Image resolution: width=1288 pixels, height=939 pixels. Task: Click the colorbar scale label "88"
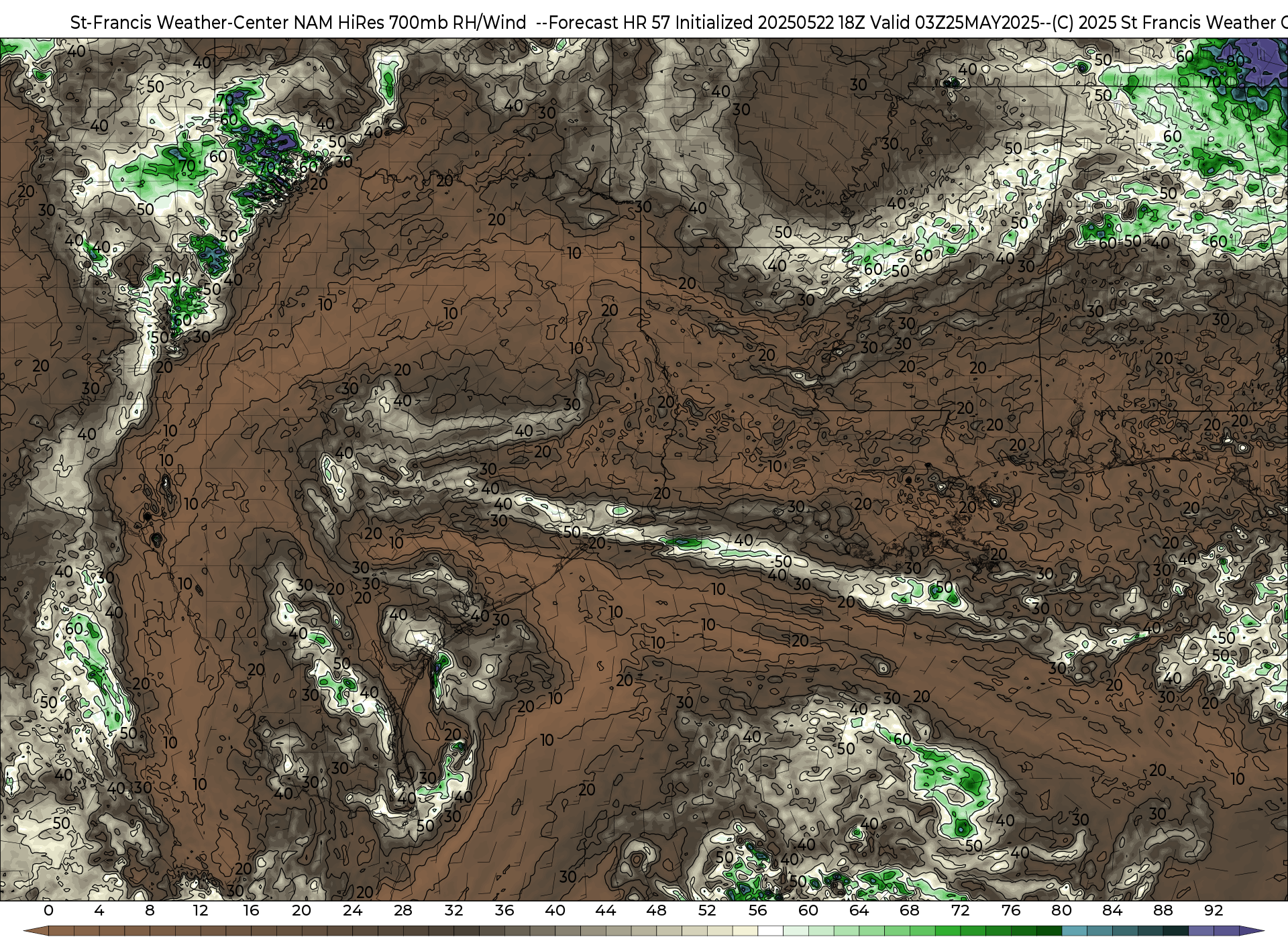(x=1163, y=910)
